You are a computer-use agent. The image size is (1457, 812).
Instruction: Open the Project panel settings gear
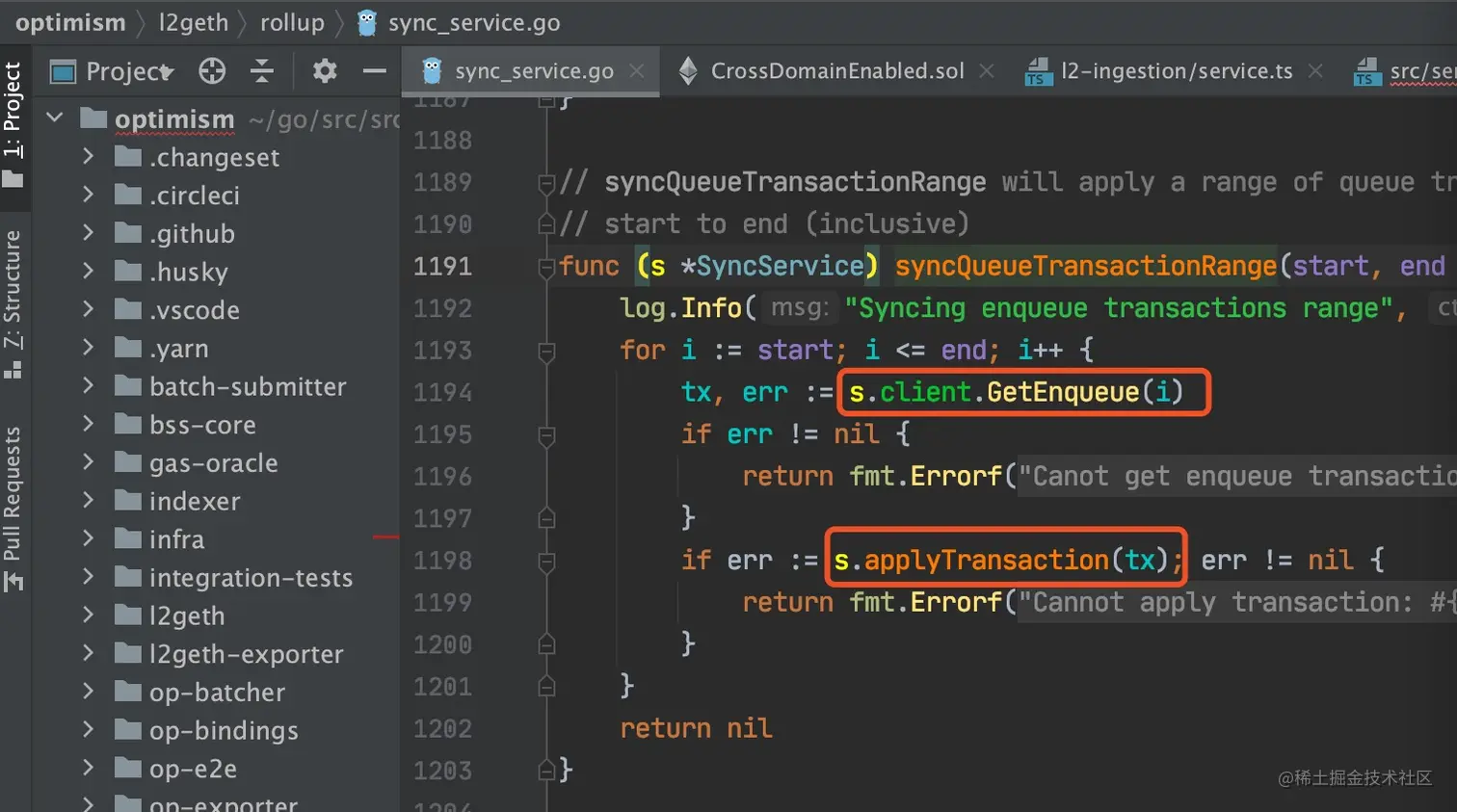click(x=325, y=71)
